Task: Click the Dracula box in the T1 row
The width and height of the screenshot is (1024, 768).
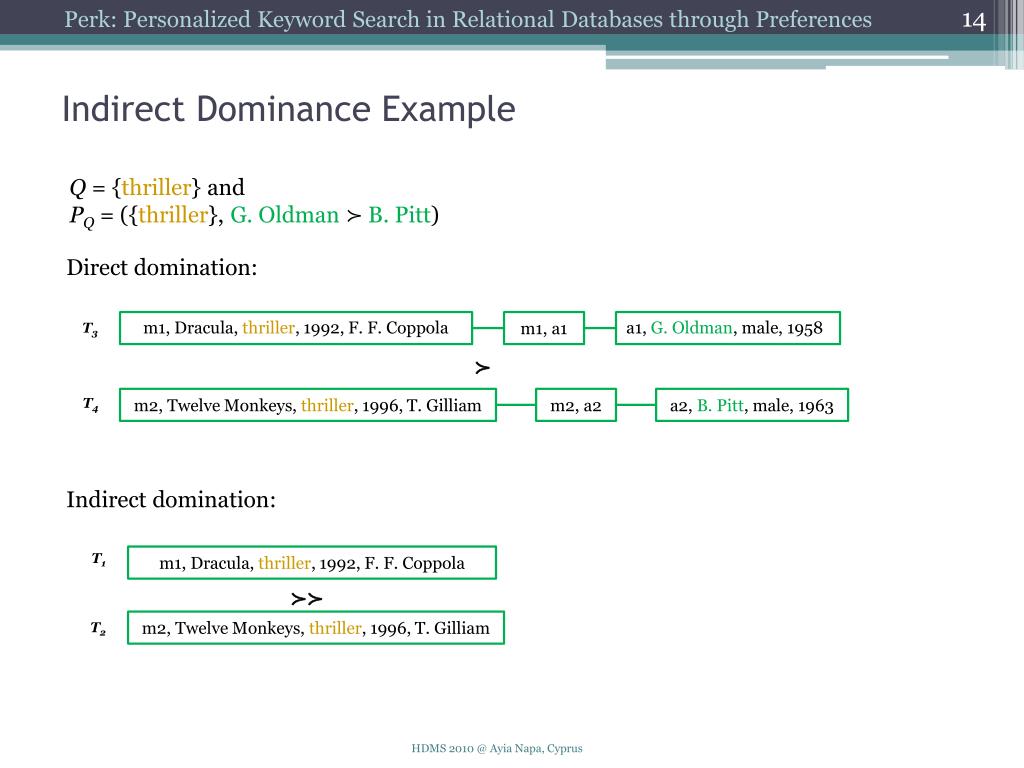Action: [312, 562]
